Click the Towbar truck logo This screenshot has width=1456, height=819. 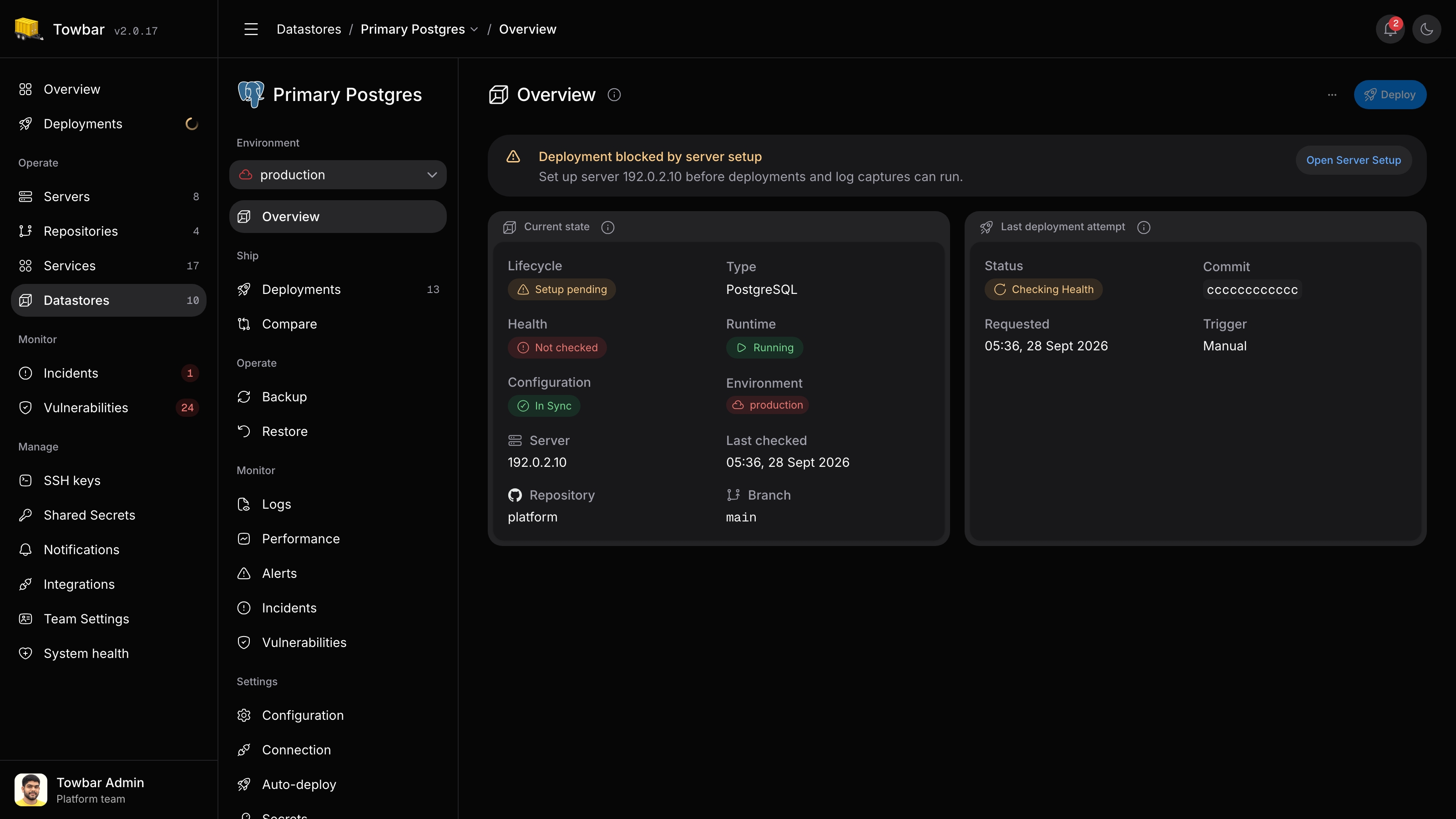pos(28,29)
